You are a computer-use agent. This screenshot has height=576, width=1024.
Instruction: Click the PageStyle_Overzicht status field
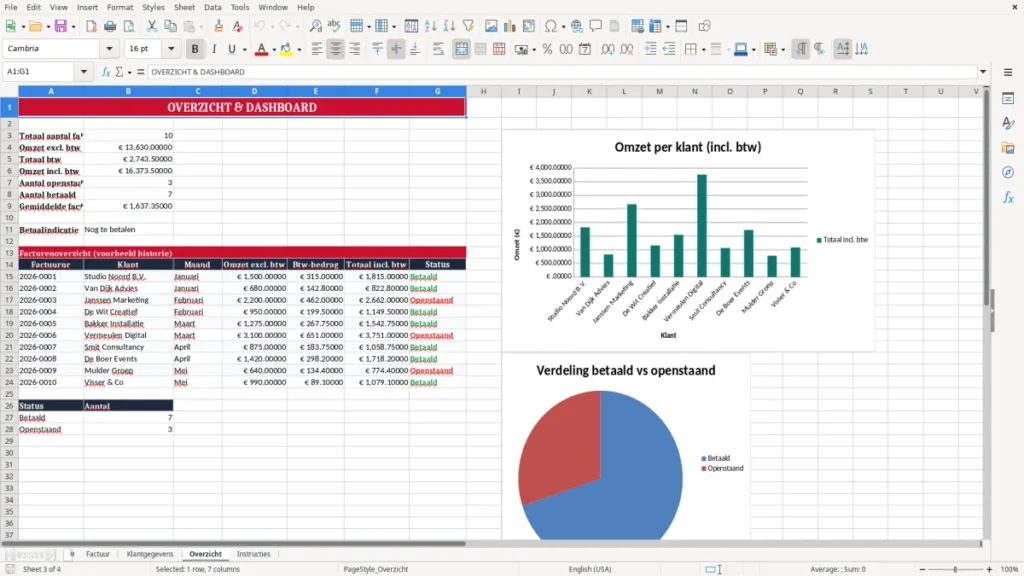click(376, 569)
